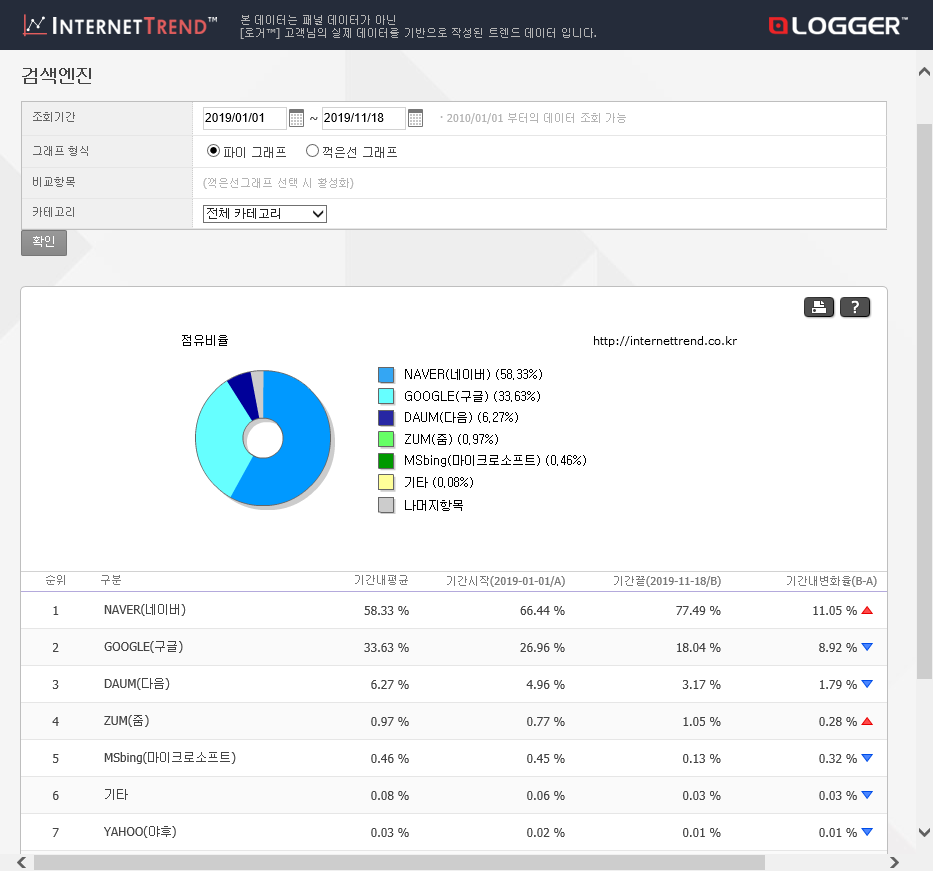Viewport: 933px width, 871px height.
Task: Click the start date field 2019/01/01
Action: click(x=245, y=118)
